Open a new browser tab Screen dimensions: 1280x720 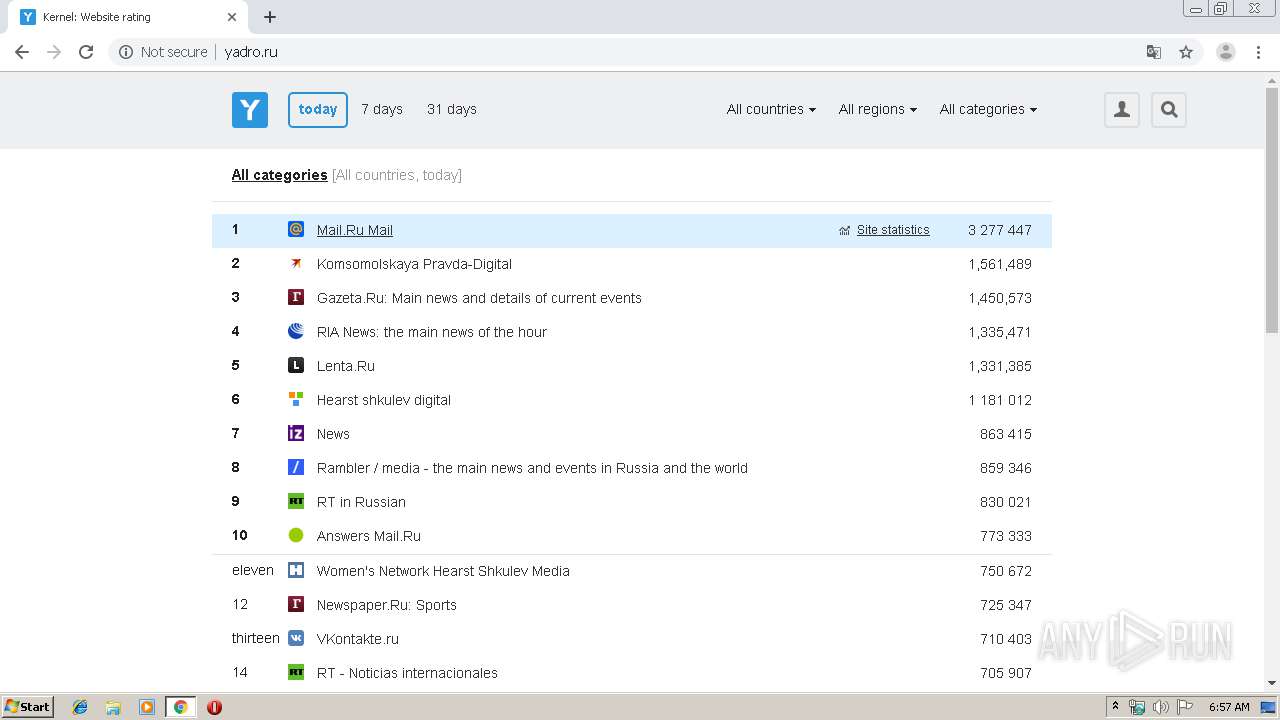tap(270, 17)
